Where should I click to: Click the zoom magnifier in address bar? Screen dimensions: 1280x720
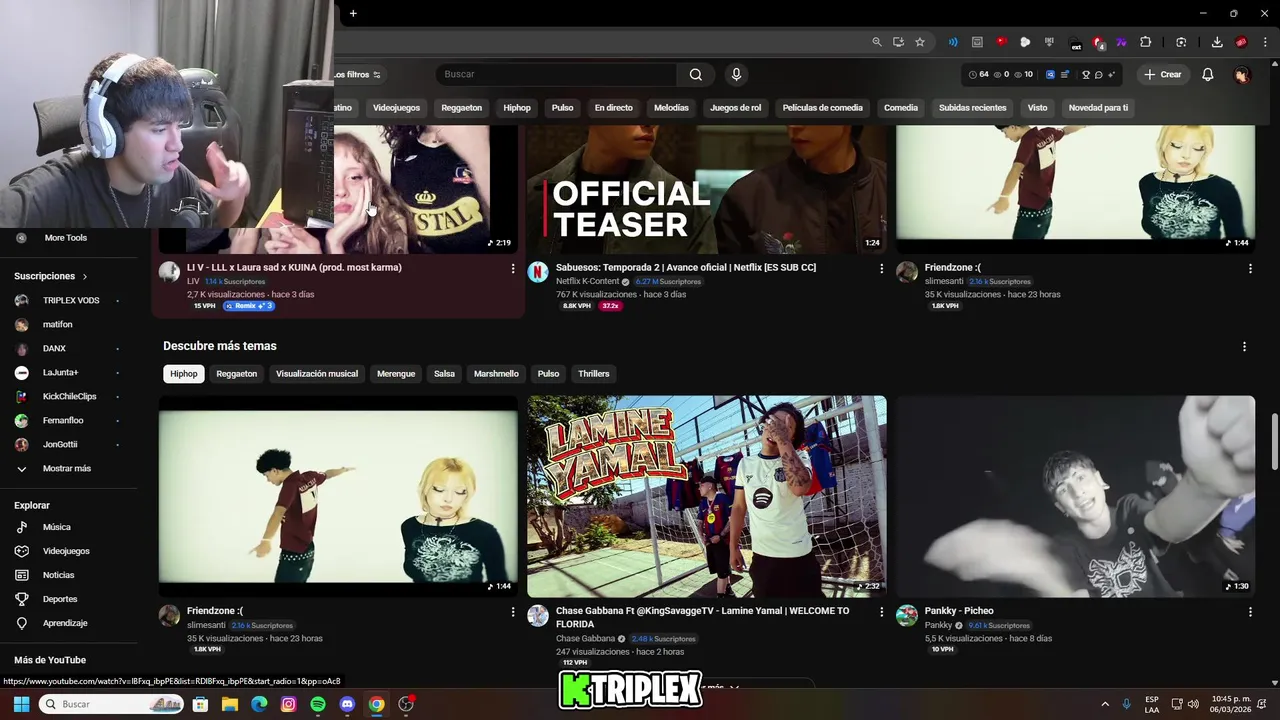[x=877, y=42]
